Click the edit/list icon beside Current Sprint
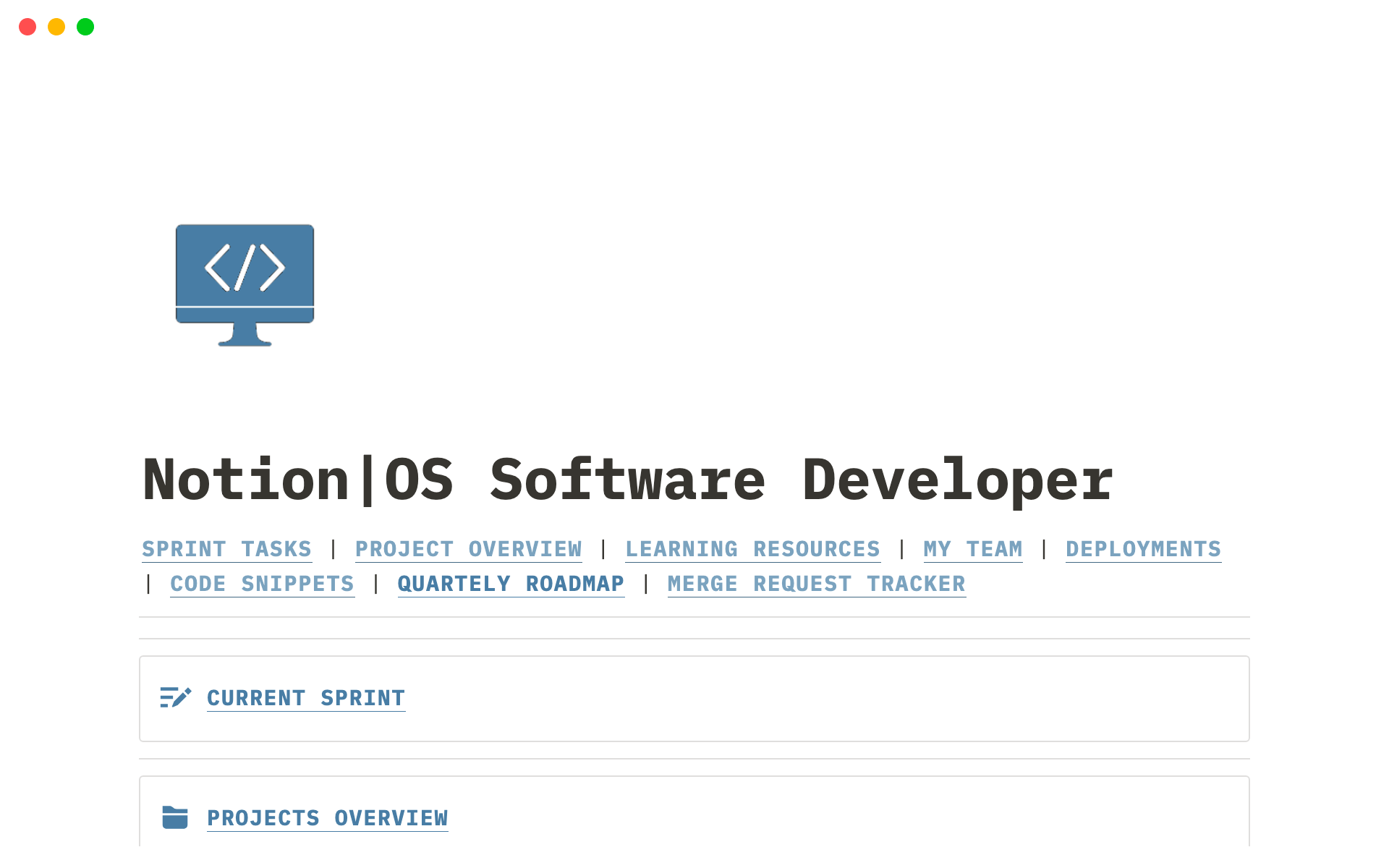The width and height of the screenshot is (1389, 868). point(175,697)
